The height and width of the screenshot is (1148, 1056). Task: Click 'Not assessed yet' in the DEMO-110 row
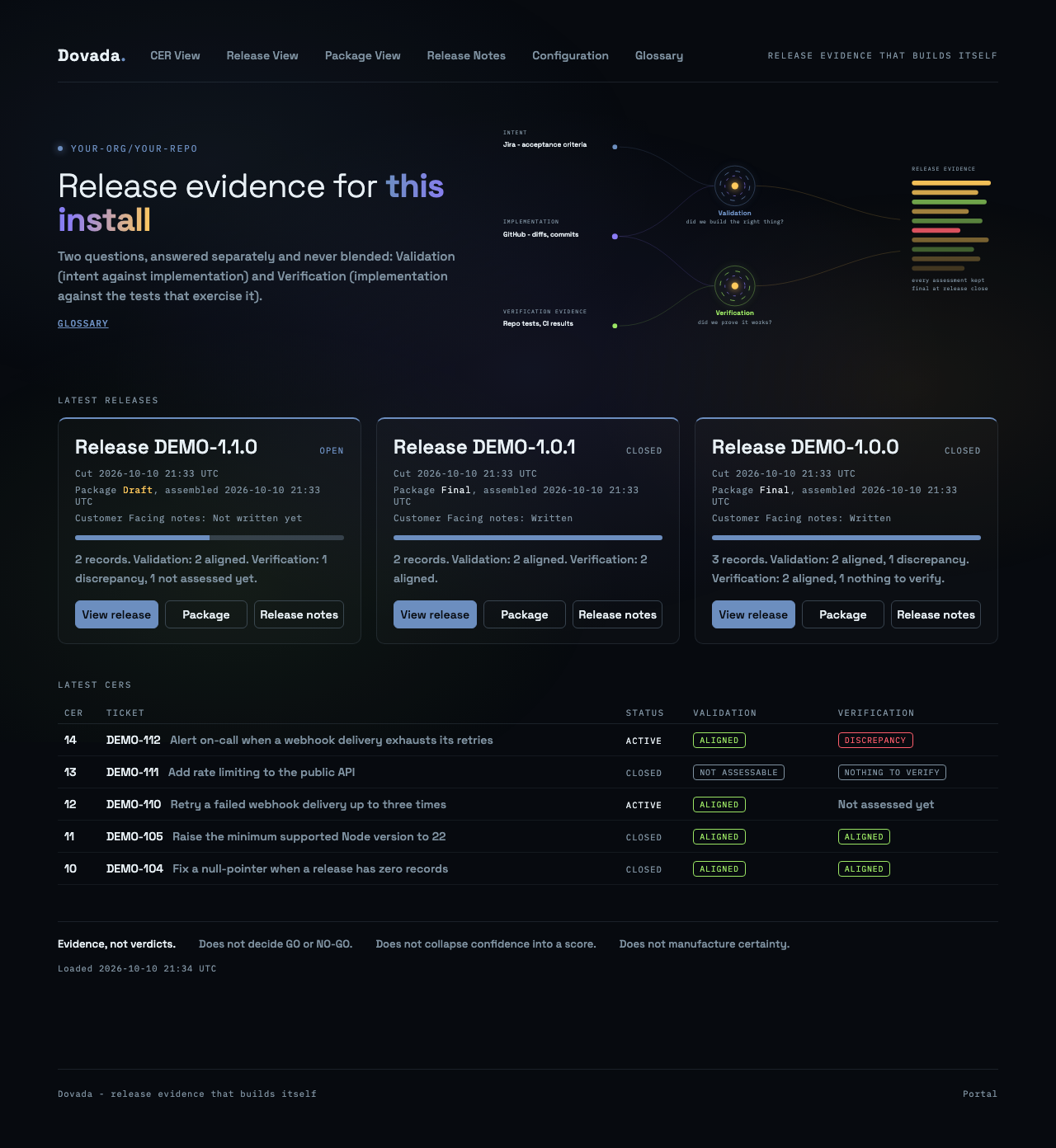[886, 804]
